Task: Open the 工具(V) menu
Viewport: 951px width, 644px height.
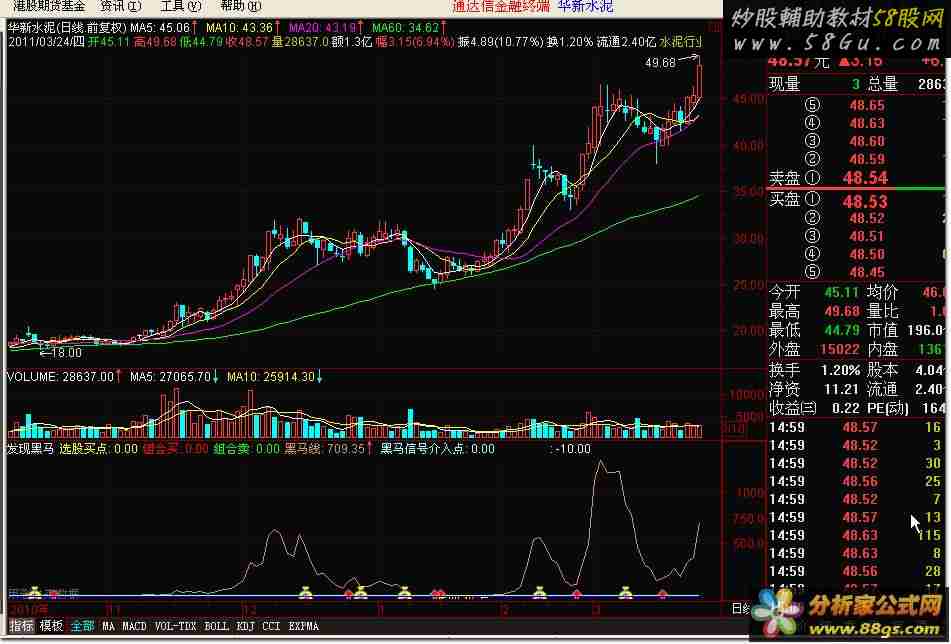Action: point(181,6)
